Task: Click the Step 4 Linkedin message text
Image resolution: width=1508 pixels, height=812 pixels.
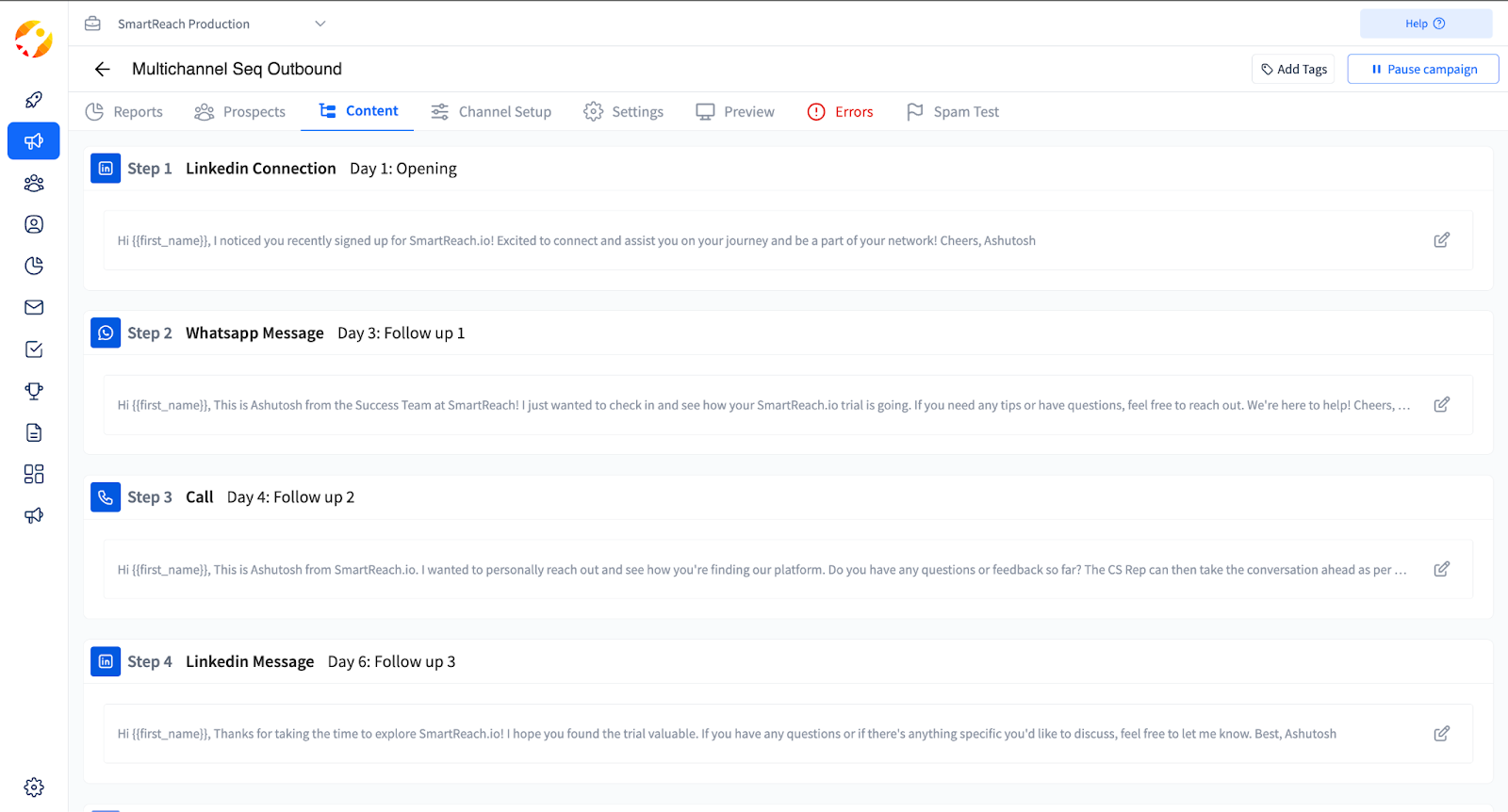Action: point(727,734)
